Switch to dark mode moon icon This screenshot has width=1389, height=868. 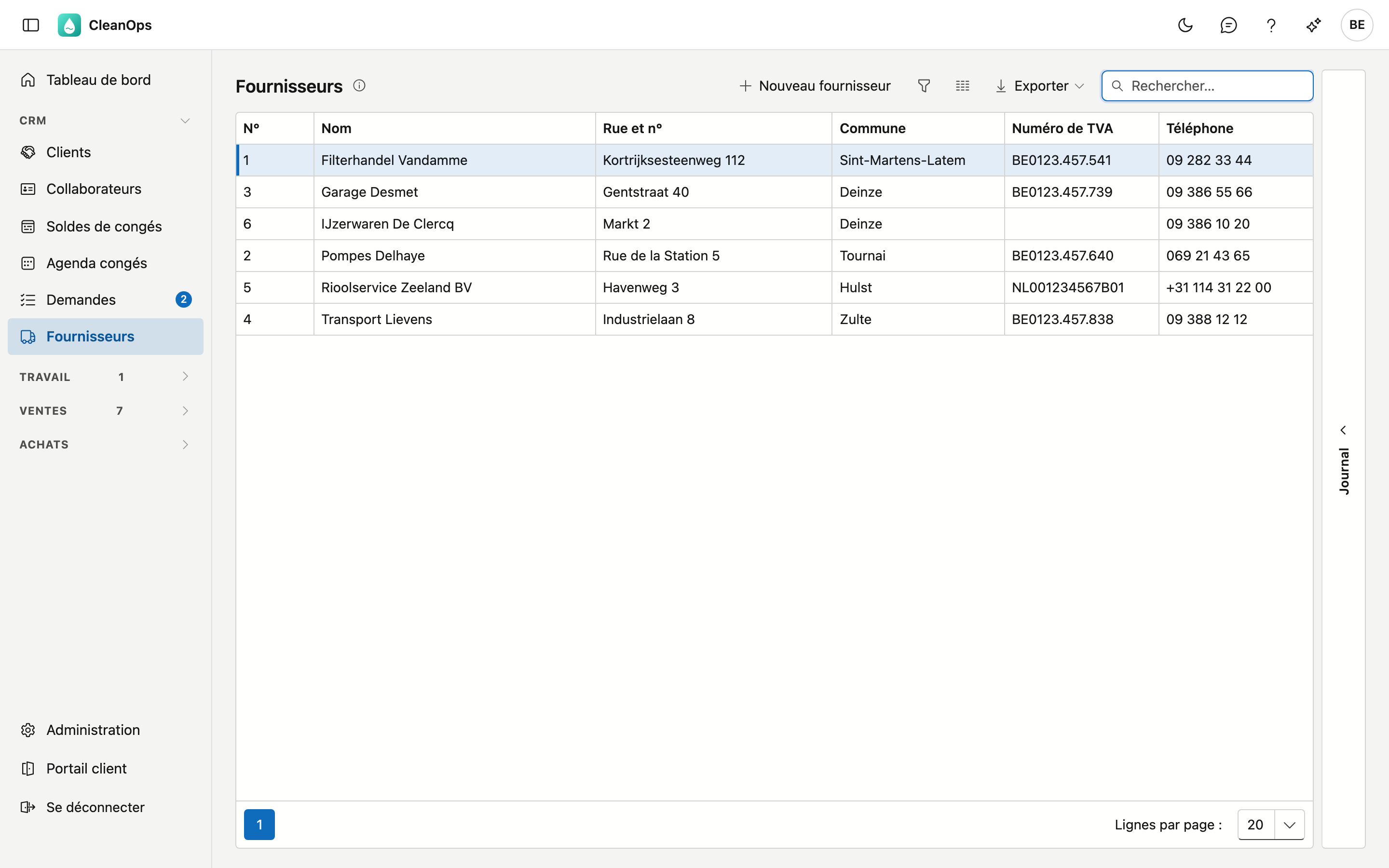tap(1185, 25)
